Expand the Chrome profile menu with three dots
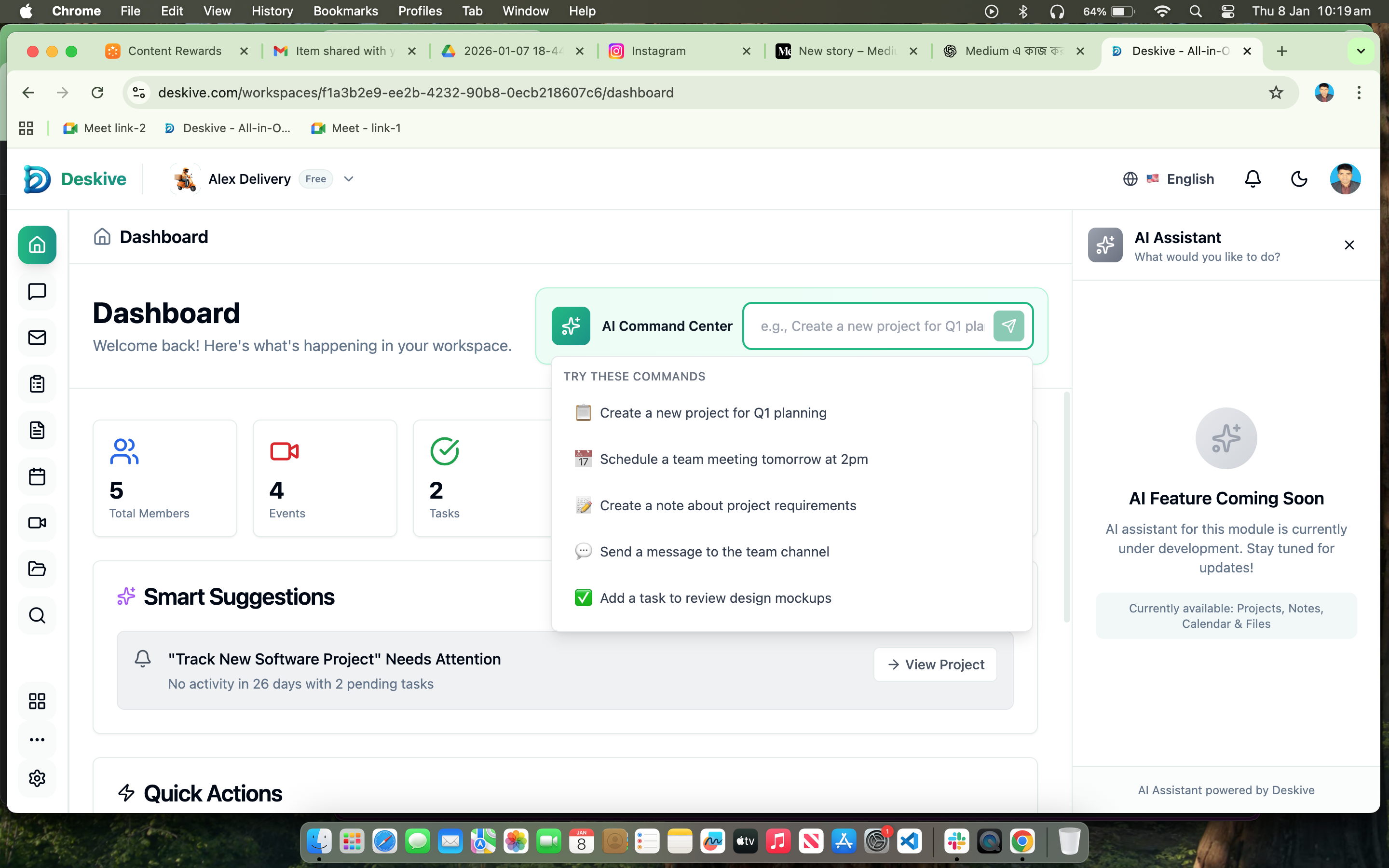Viewport: 1389px width, 868px height. coord(1359,93)
